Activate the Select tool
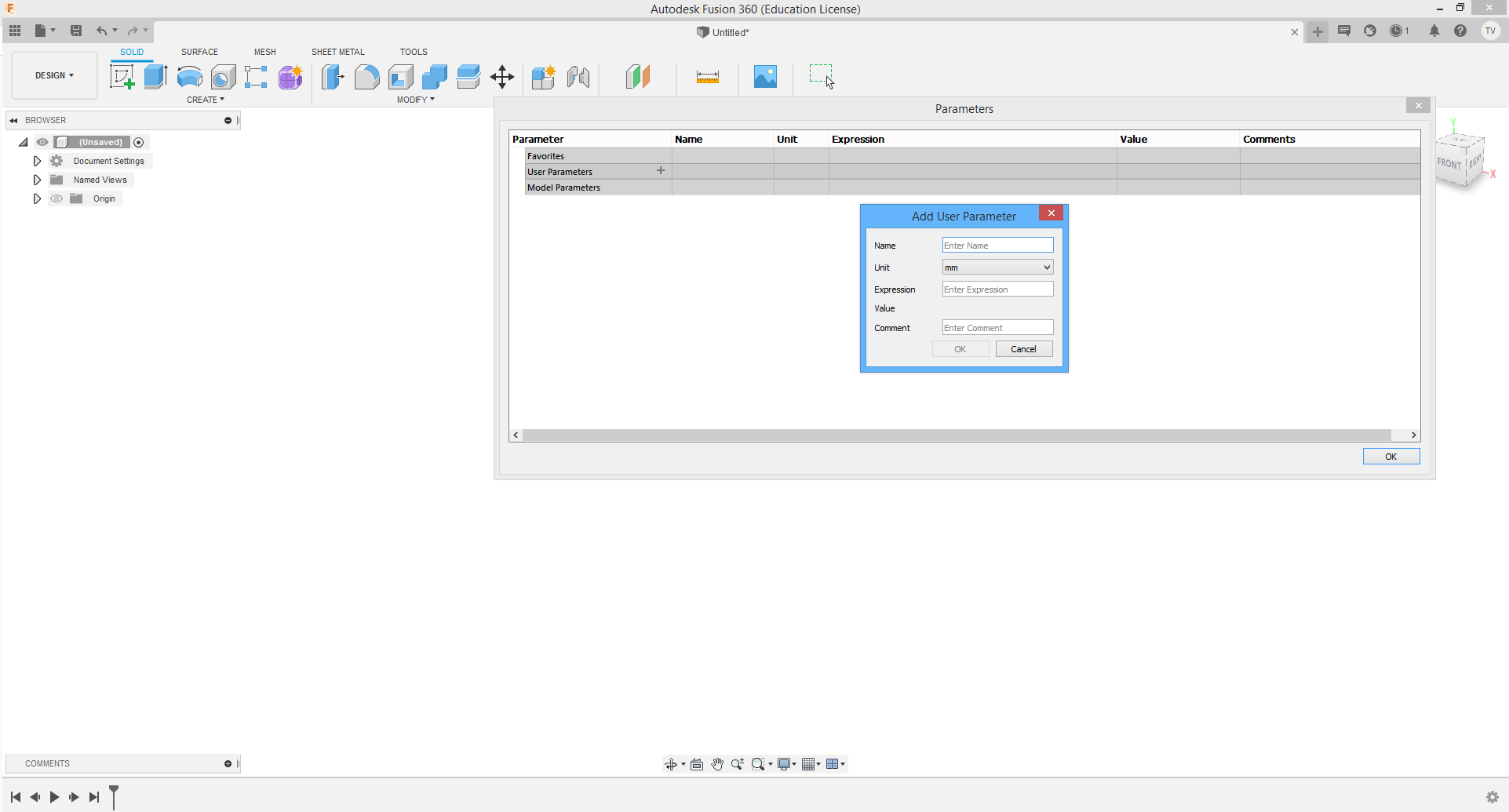Screen dimensions: 1509x812 [822, 77]
